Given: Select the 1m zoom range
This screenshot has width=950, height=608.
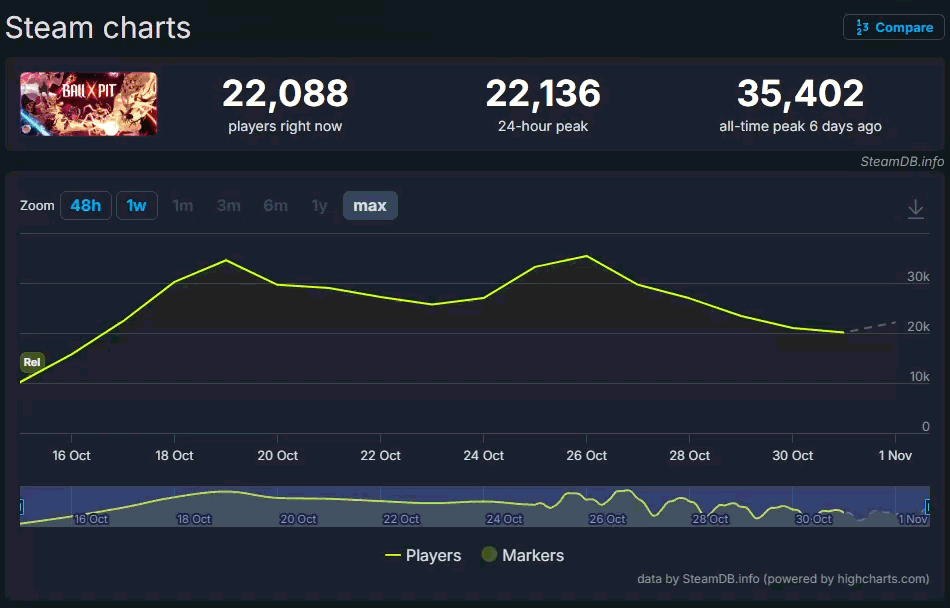Looking at the screenshot, I should pyautogui.click(x=182, y=205).
